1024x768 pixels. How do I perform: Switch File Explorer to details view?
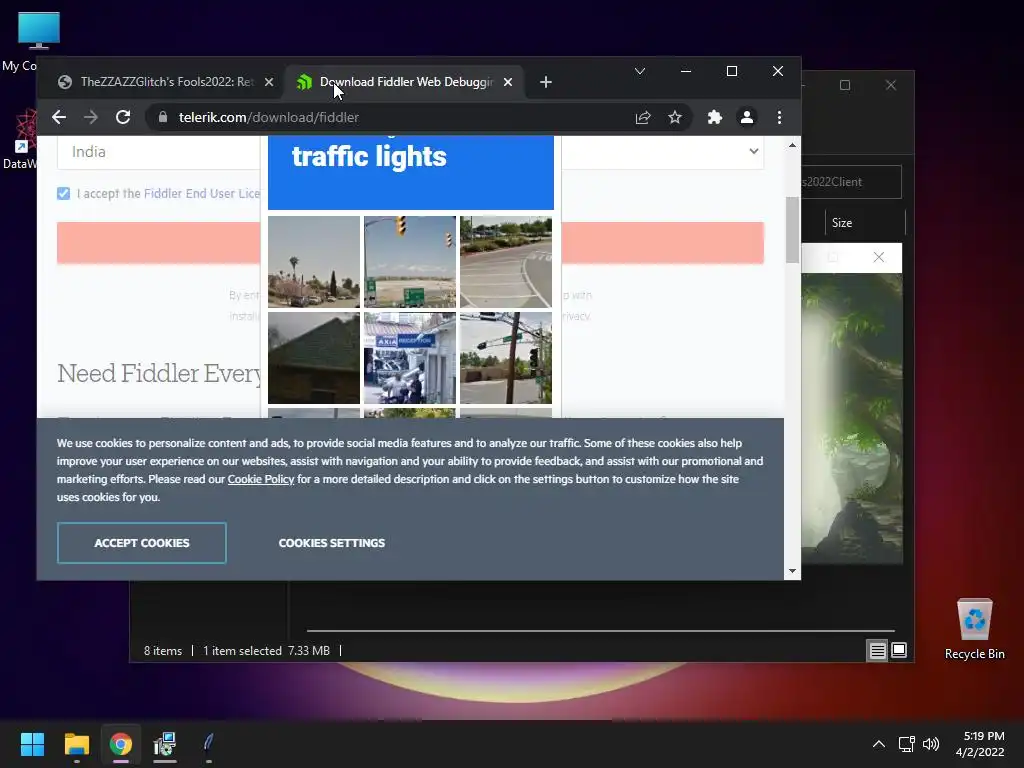coord(877,650)
